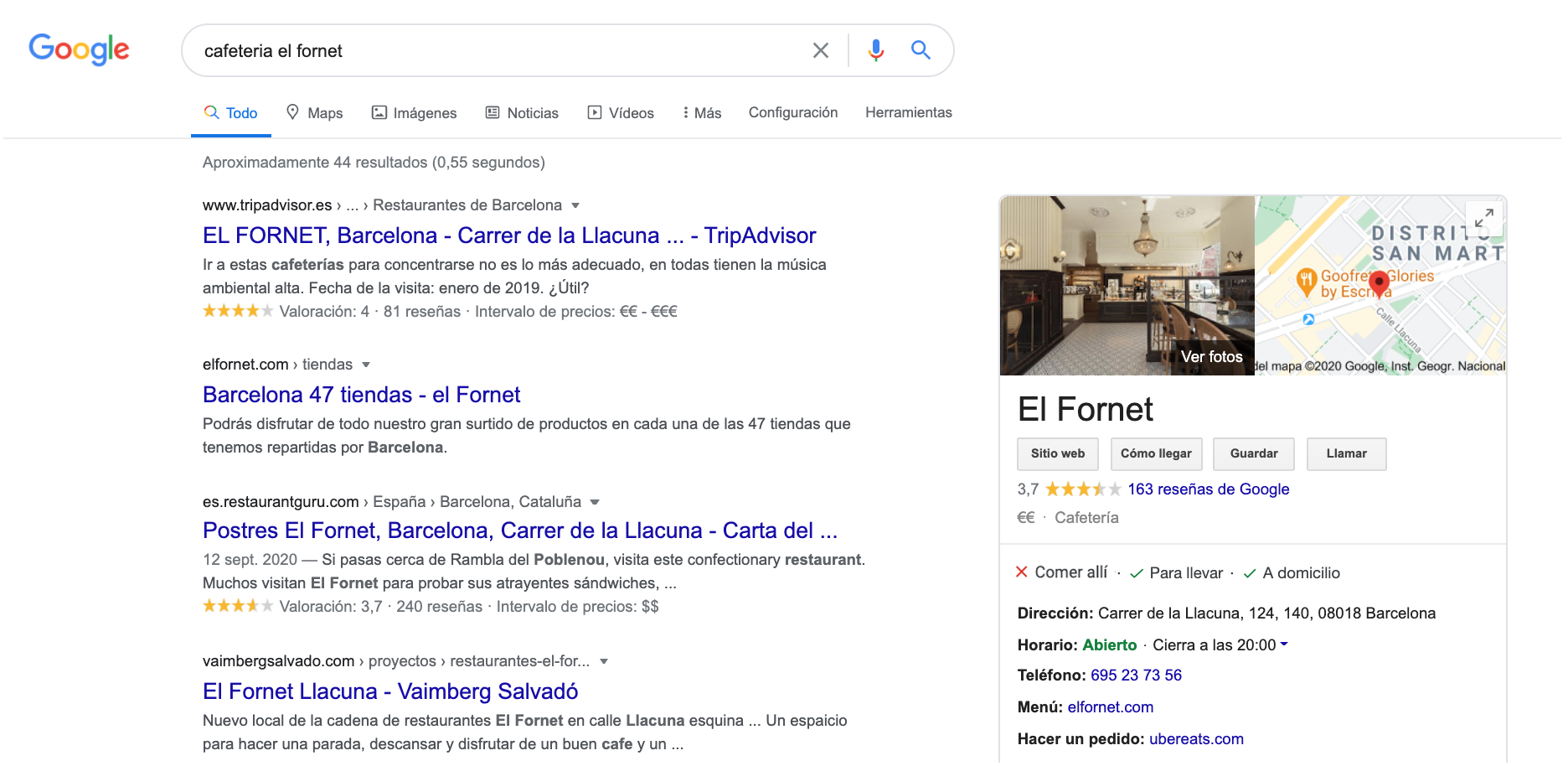Click the search input field
Viewport: 1568px width, 766px height.
(x=498, y=50)
